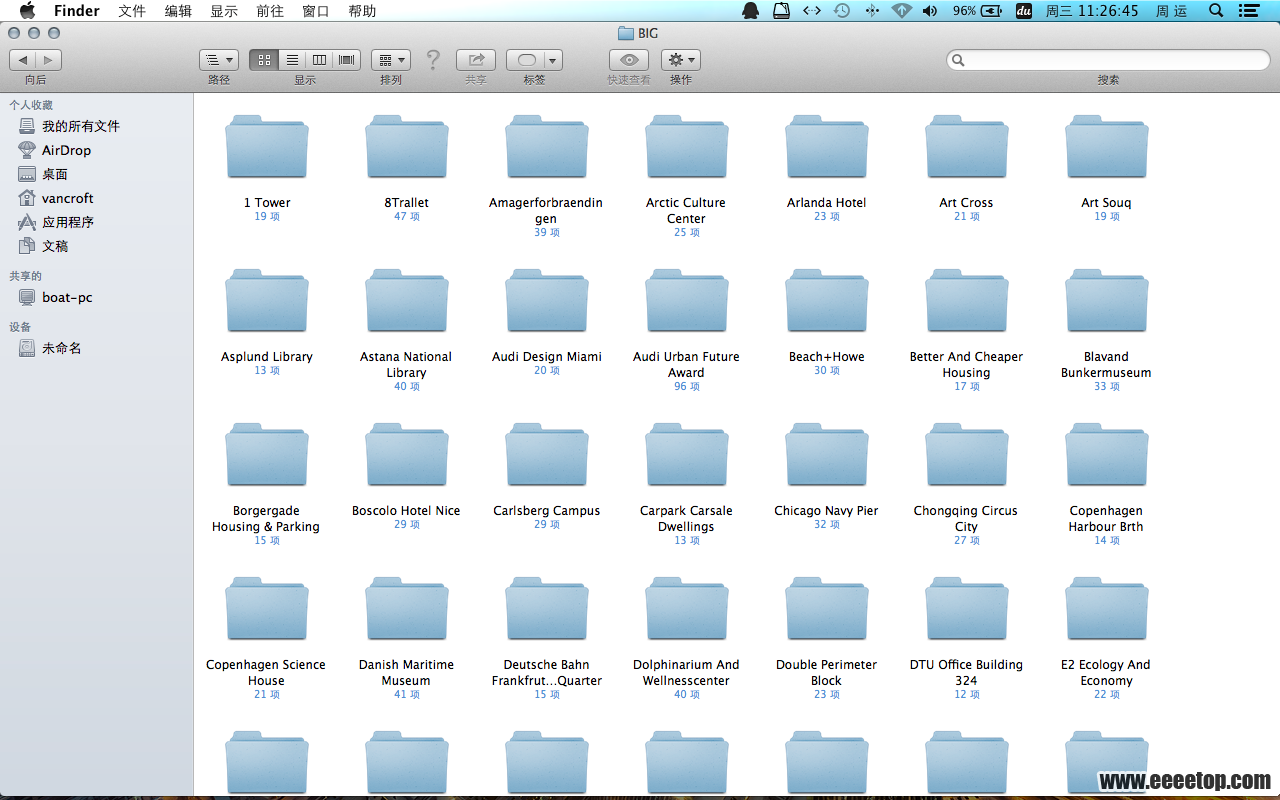Click the Time Machine menu bar icon
Image resolution: width=1280 pixels, height=800 pixels.
(842, 11)
